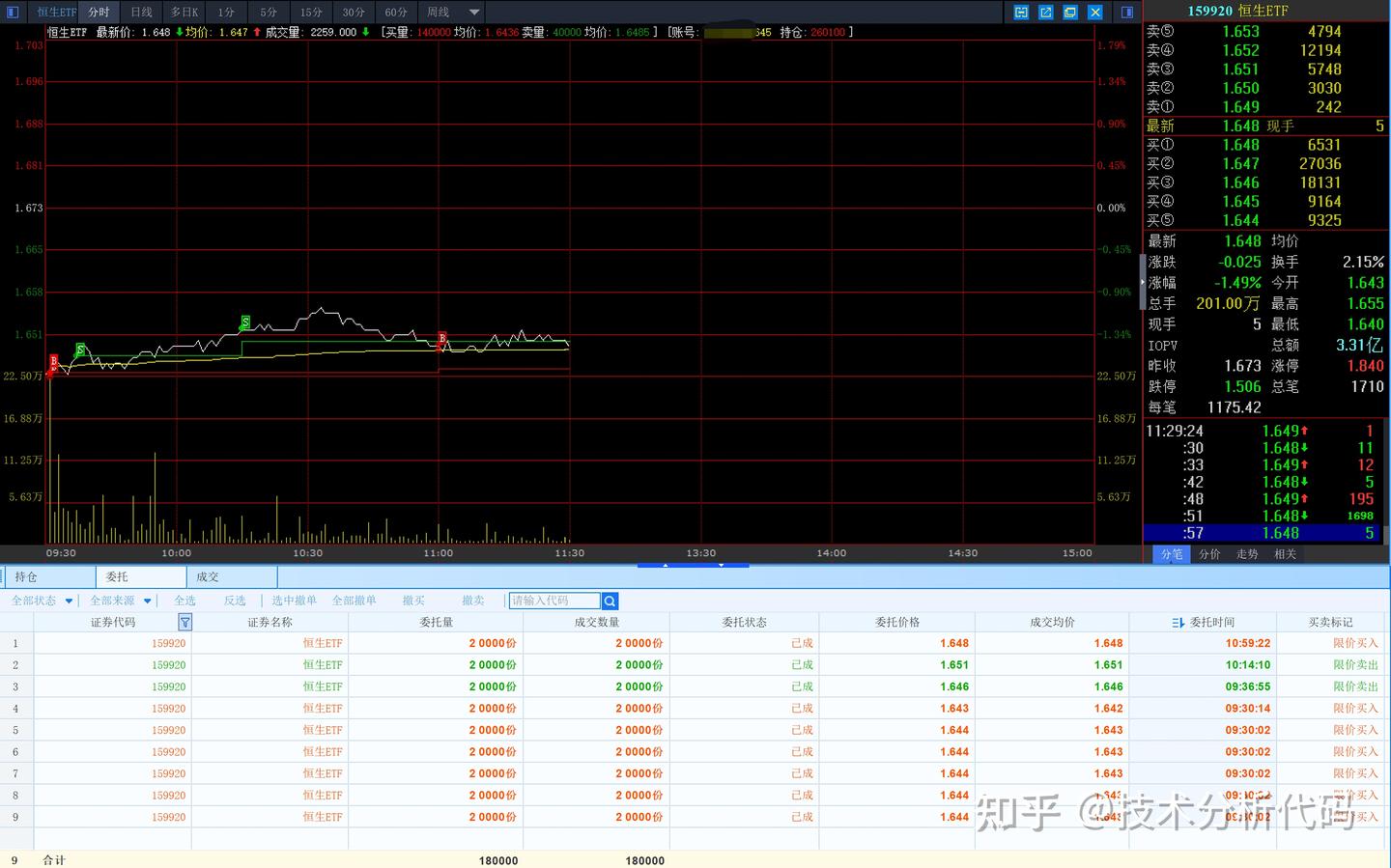
Task: Select the order row timed 09:30:14
Action: click(x=694, y=709)
